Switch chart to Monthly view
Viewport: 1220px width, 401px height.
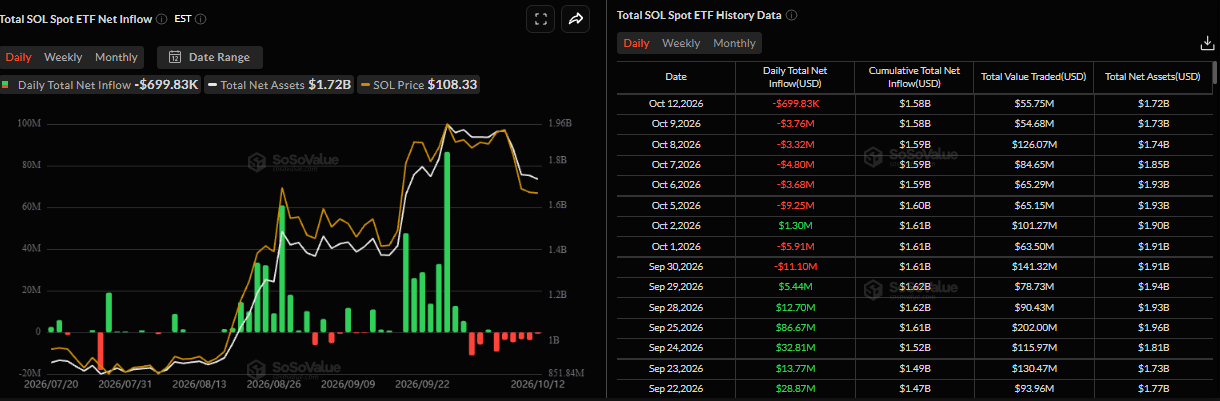click(116, 57)
